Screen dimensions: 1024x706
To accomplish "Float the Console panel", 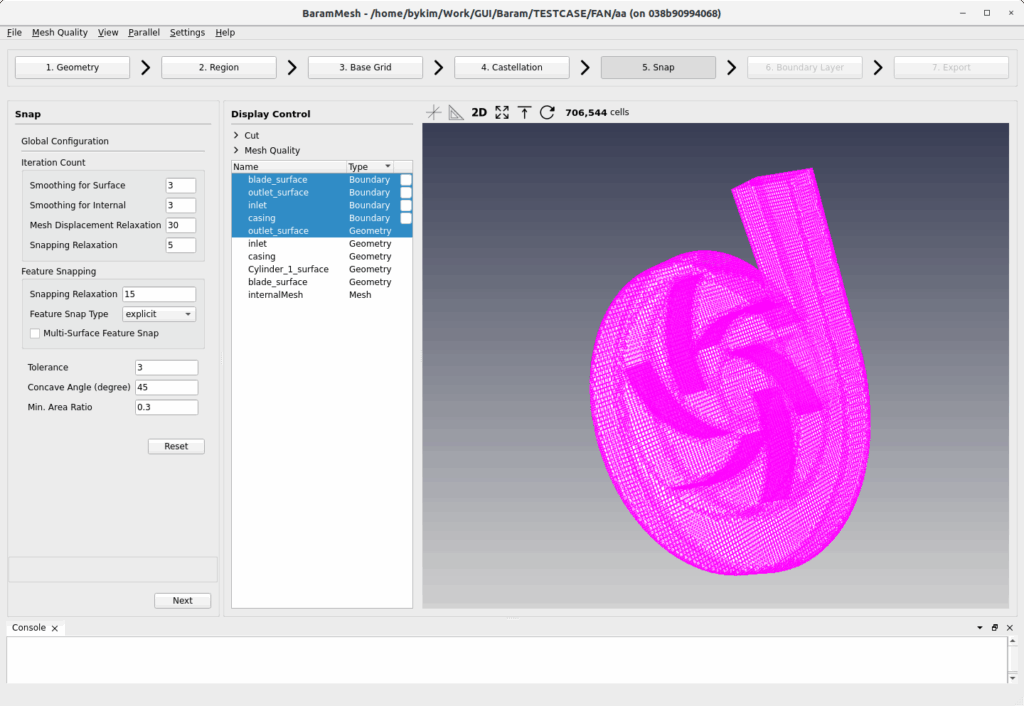I will (x=995, y=628).
